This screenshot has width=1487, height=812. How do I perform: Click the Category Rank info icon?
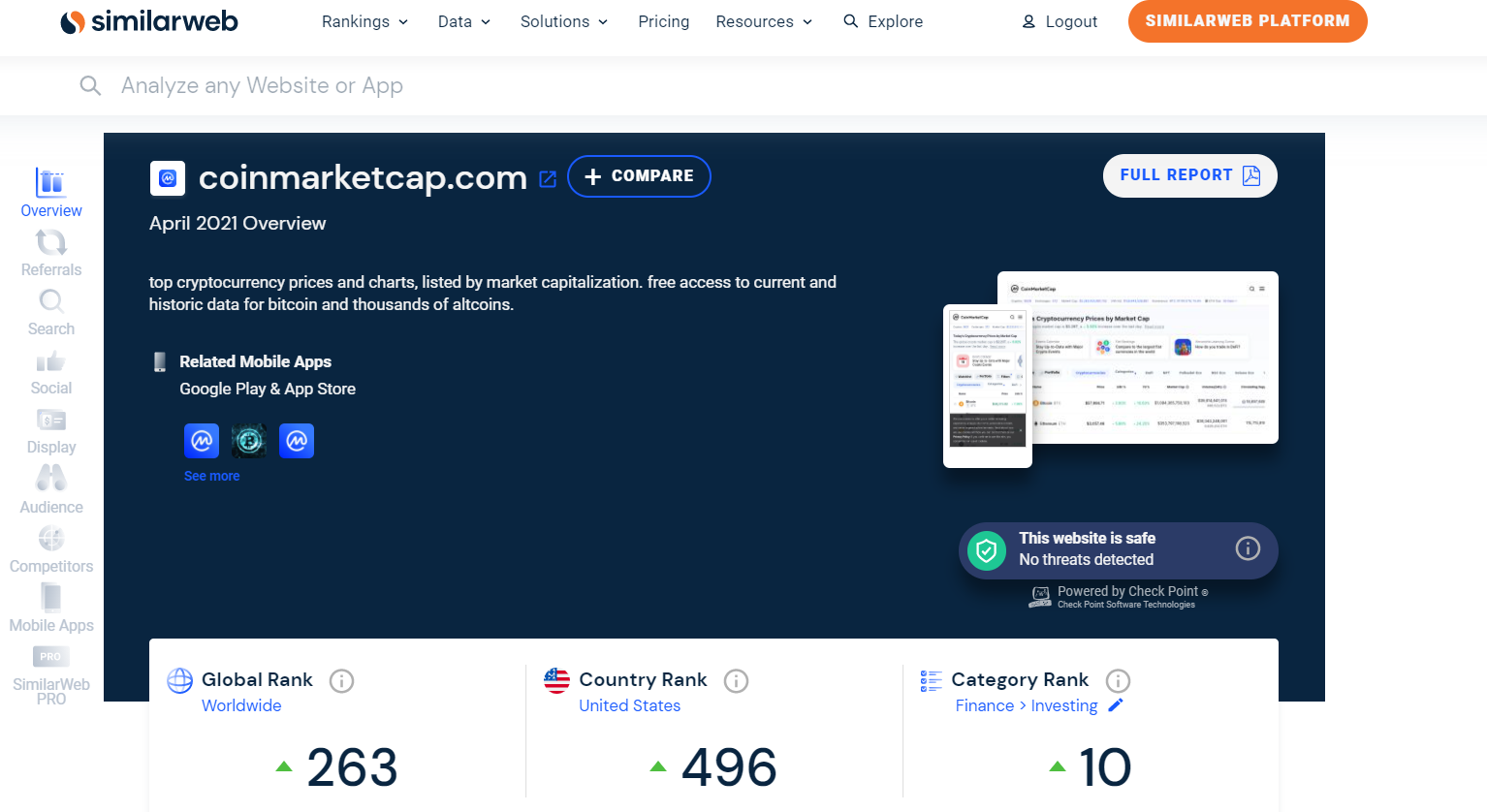pos(1118,681)
